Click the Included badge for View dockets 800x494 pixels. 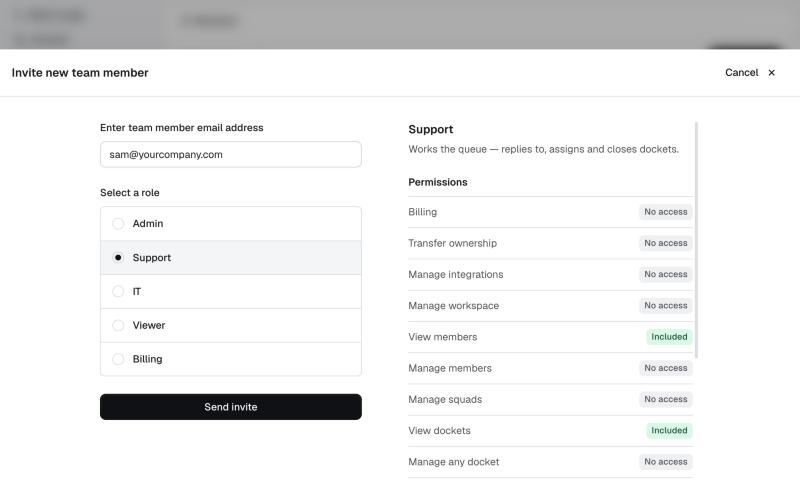pos(669,430)
